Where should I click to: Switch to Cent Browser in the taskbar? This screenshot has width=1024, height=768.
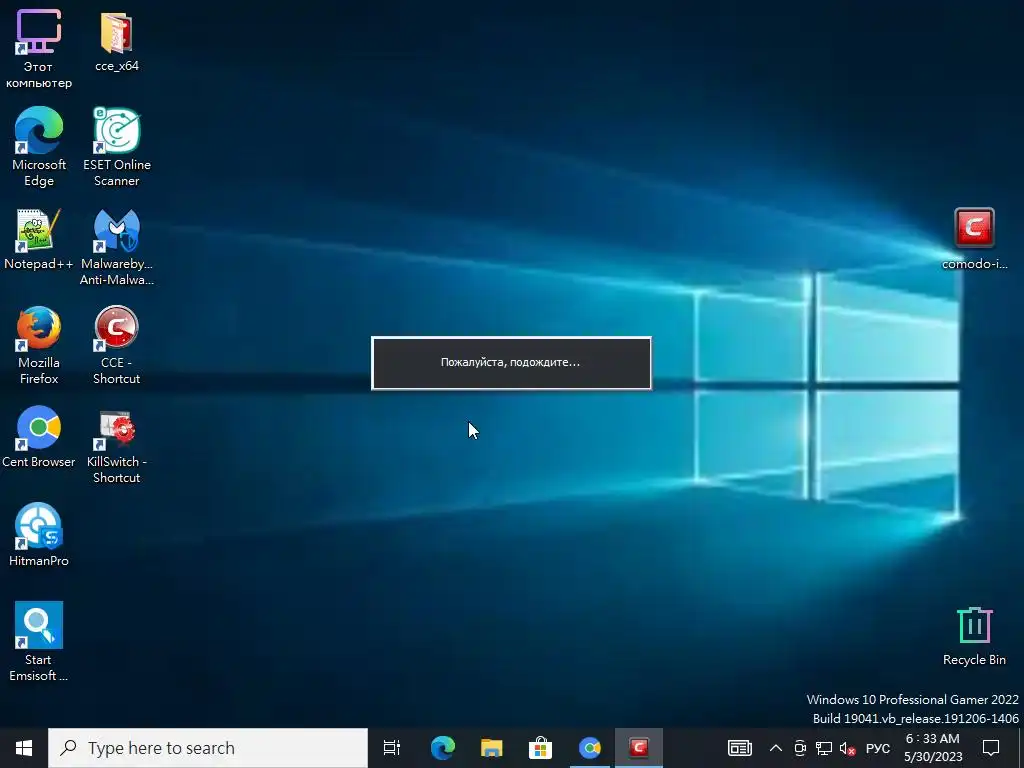[590, 748]
